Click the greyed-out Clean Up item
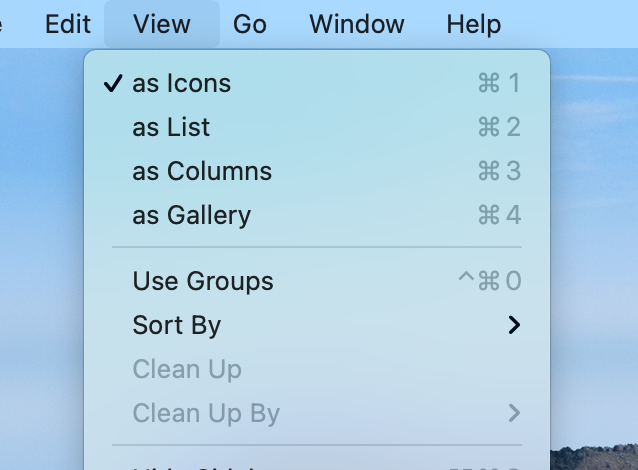The width and height of the screenshot is (638, 470). point(317,369)
